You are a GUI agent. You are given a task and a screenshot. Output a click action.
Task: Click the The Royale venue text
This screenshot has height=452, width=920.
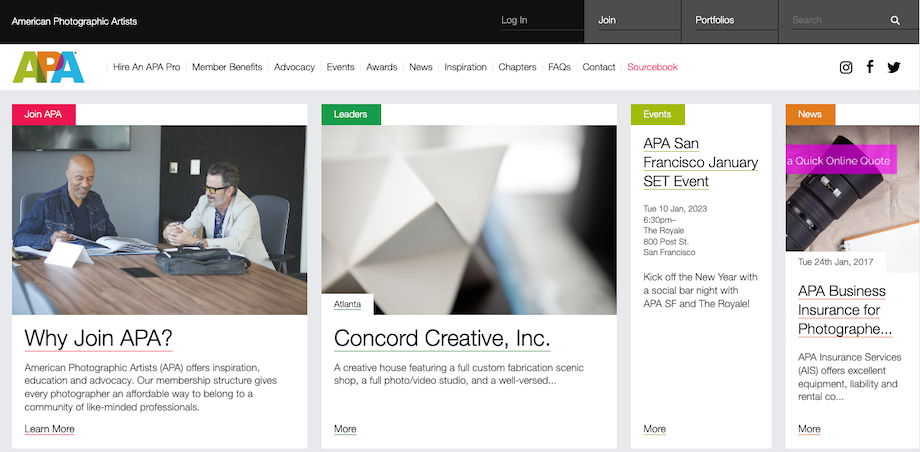click(664, 231)
